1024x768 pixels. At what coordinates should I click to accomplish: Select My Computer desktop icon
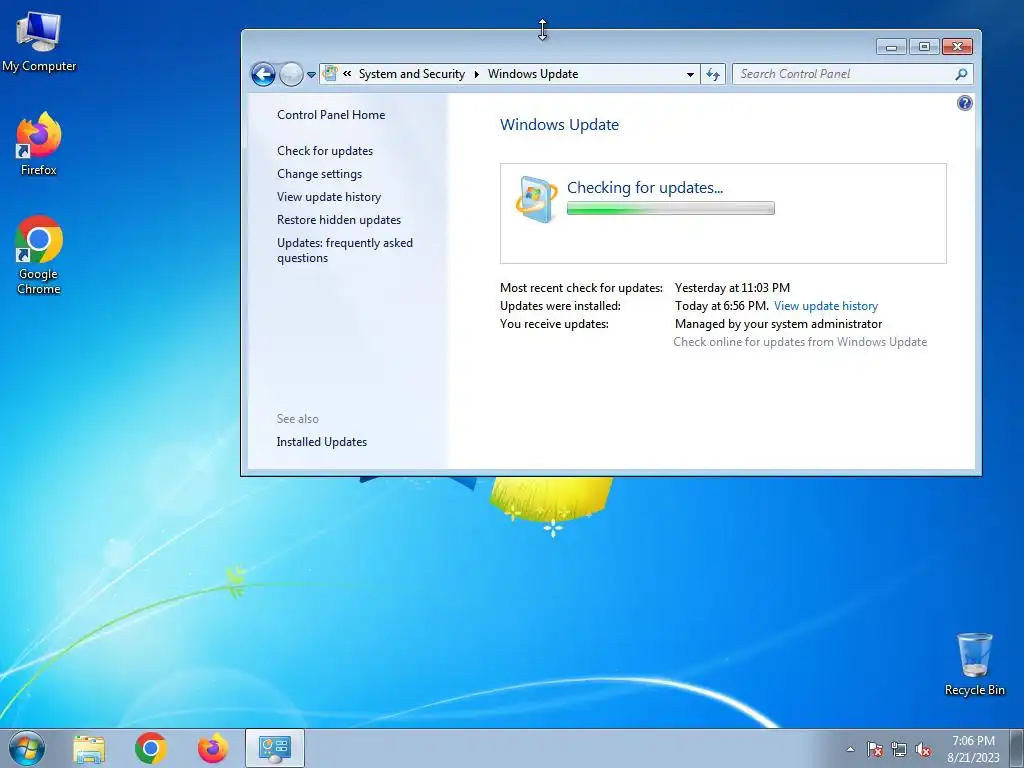point(39,41)
